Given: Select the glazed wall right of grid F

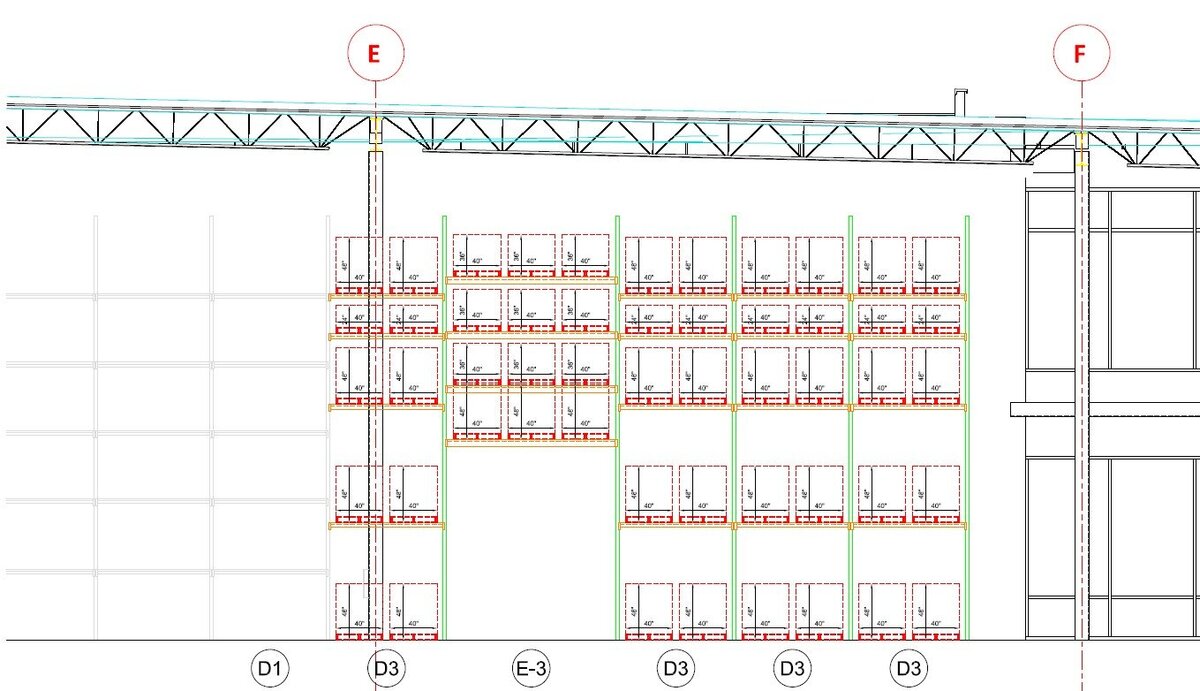Looking at the screenshot, I should 1150,300.
